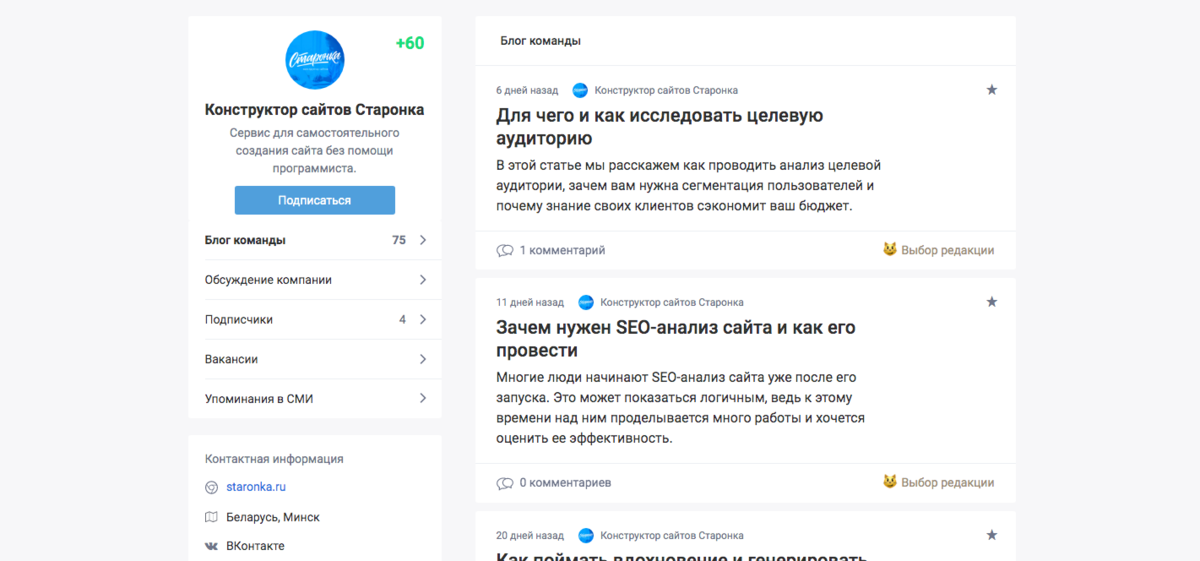Click author name in 11 дней назад post
Image resolution: width=1200 pixels, height=561 pixels.
671,302
